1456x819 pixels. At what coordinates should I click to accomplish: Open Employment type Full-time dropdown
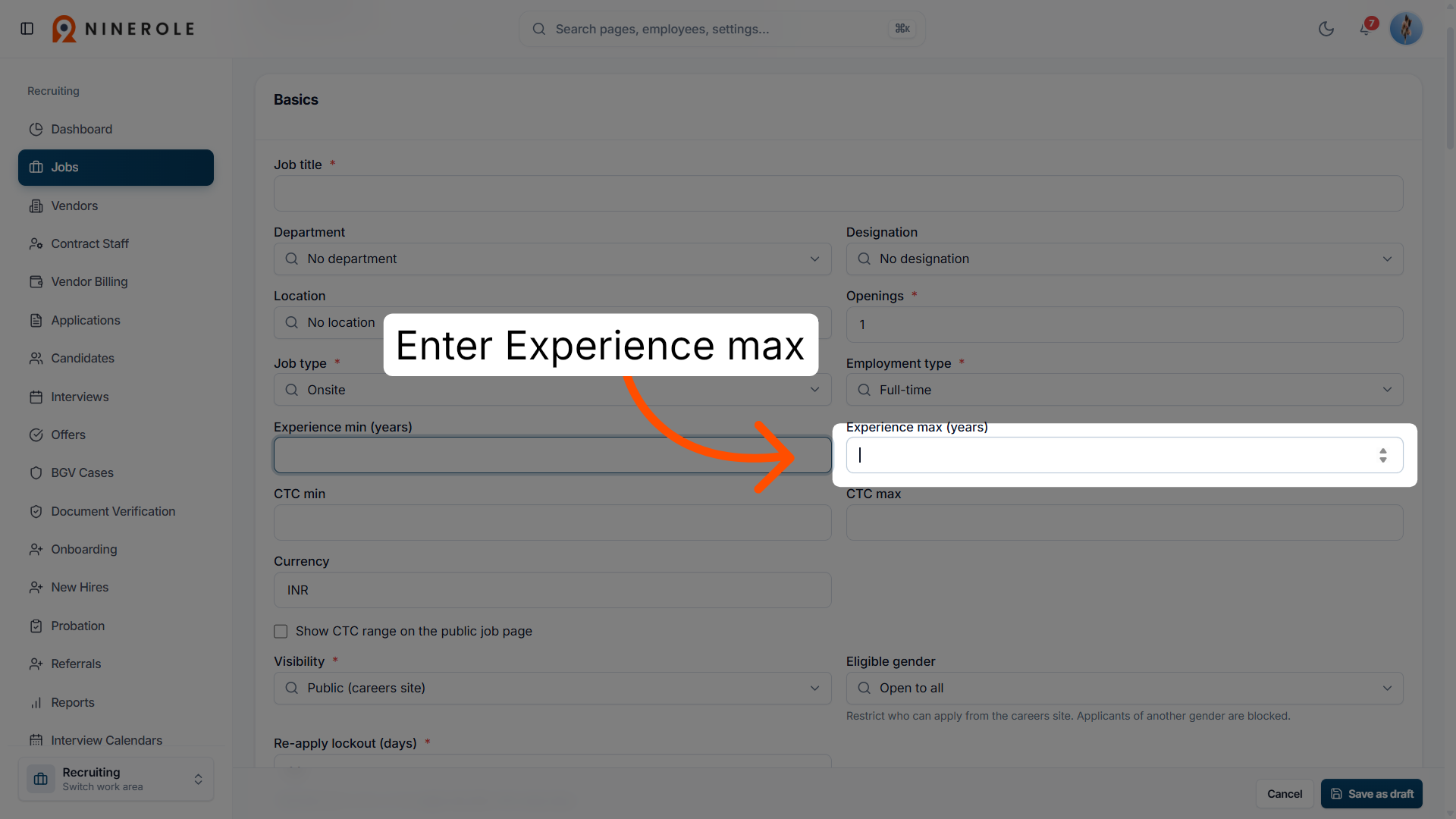[1125, 390]
